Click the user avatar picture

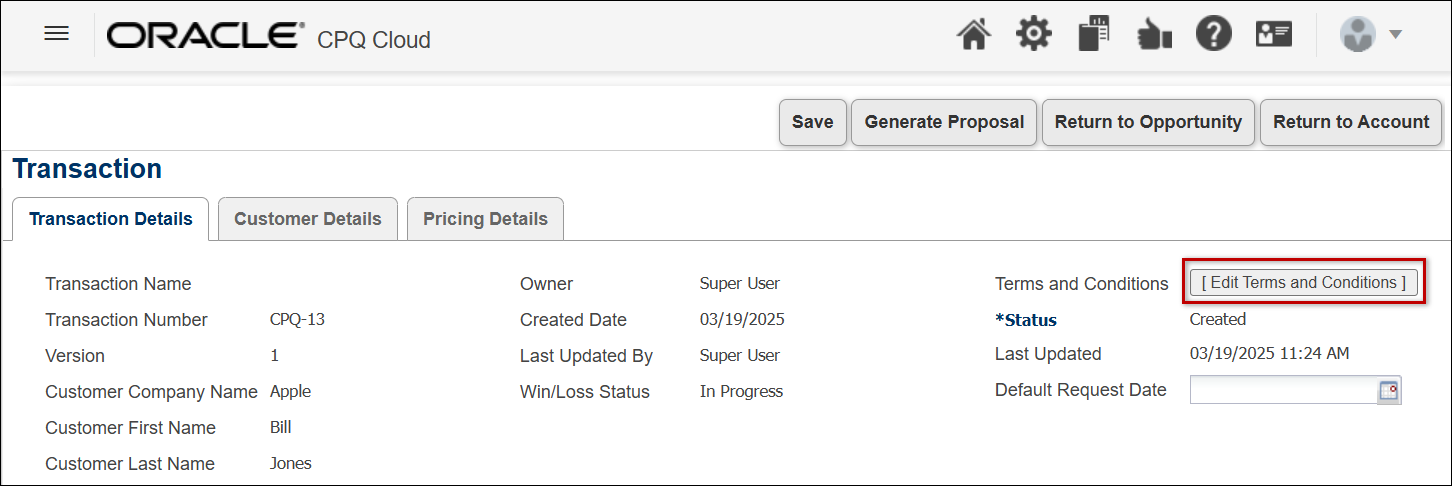pos(1358,35)
